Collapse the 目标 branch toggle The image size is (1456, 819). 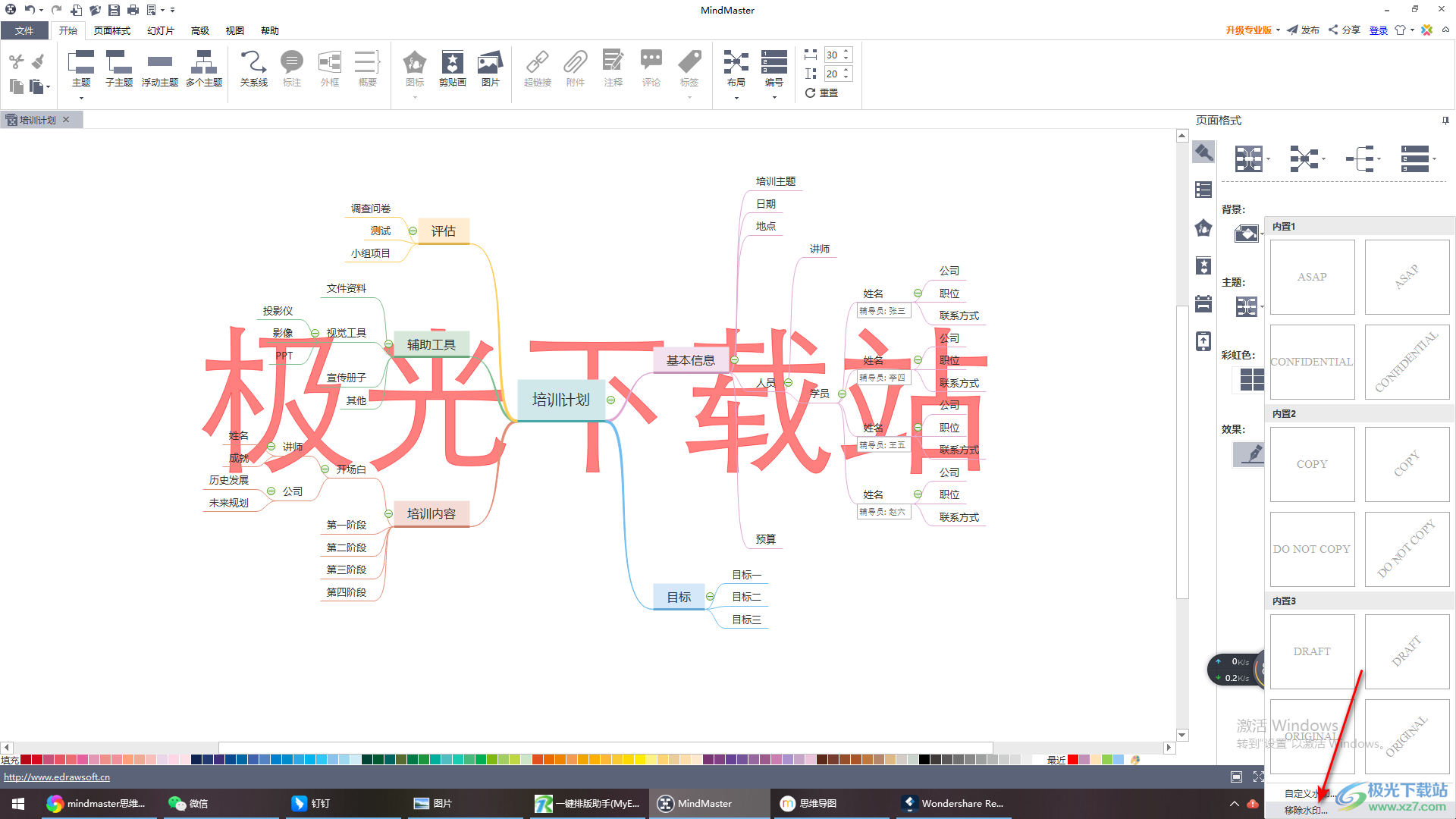[x=710, y=597]
